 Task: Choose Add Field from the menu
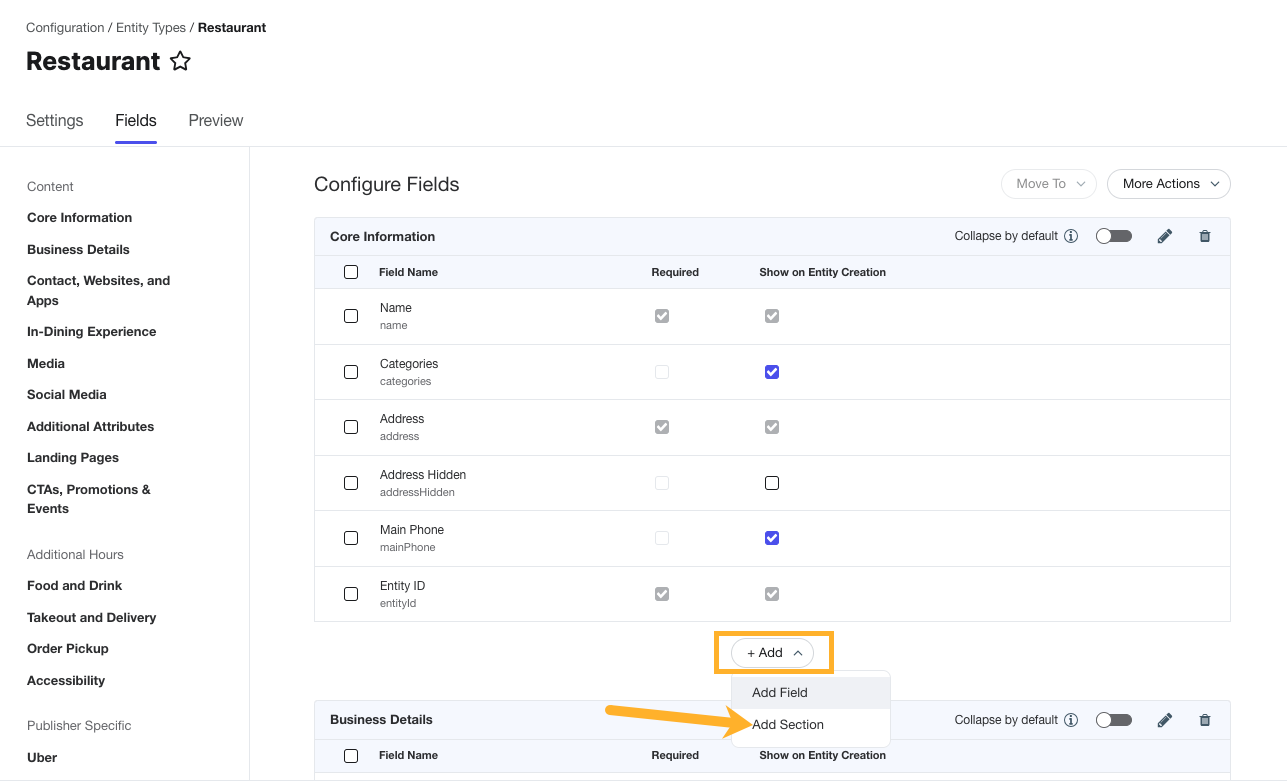coord(780,693)
